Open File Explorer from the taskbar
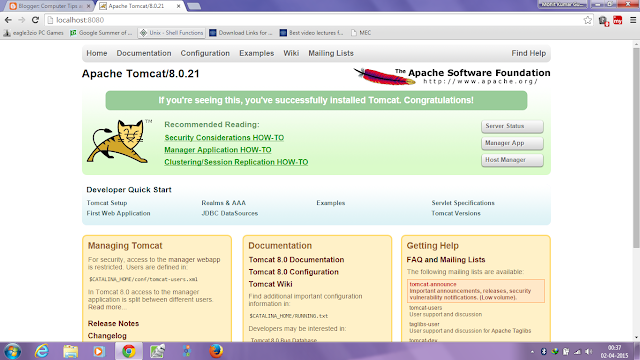 point(71,351)
